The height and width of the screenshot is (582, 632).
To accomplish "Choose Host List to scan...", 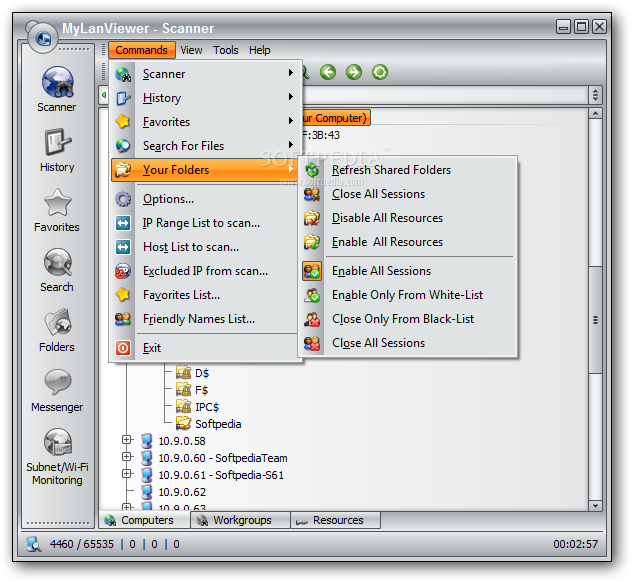I will [206, 247].
